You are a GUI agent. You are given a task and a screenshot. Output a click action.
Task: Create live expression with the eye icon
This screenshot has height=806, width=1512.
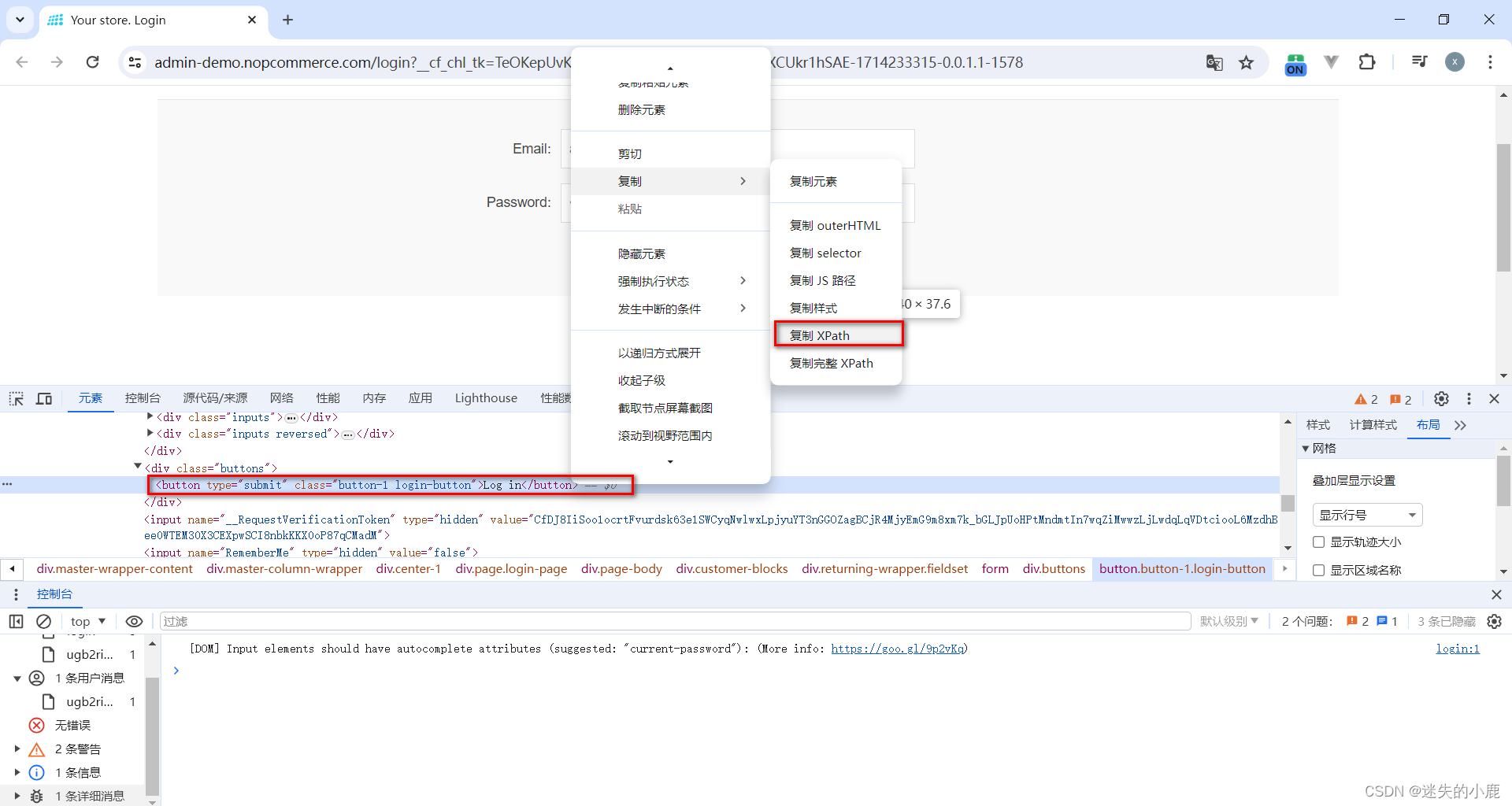[x=134, y=621]
